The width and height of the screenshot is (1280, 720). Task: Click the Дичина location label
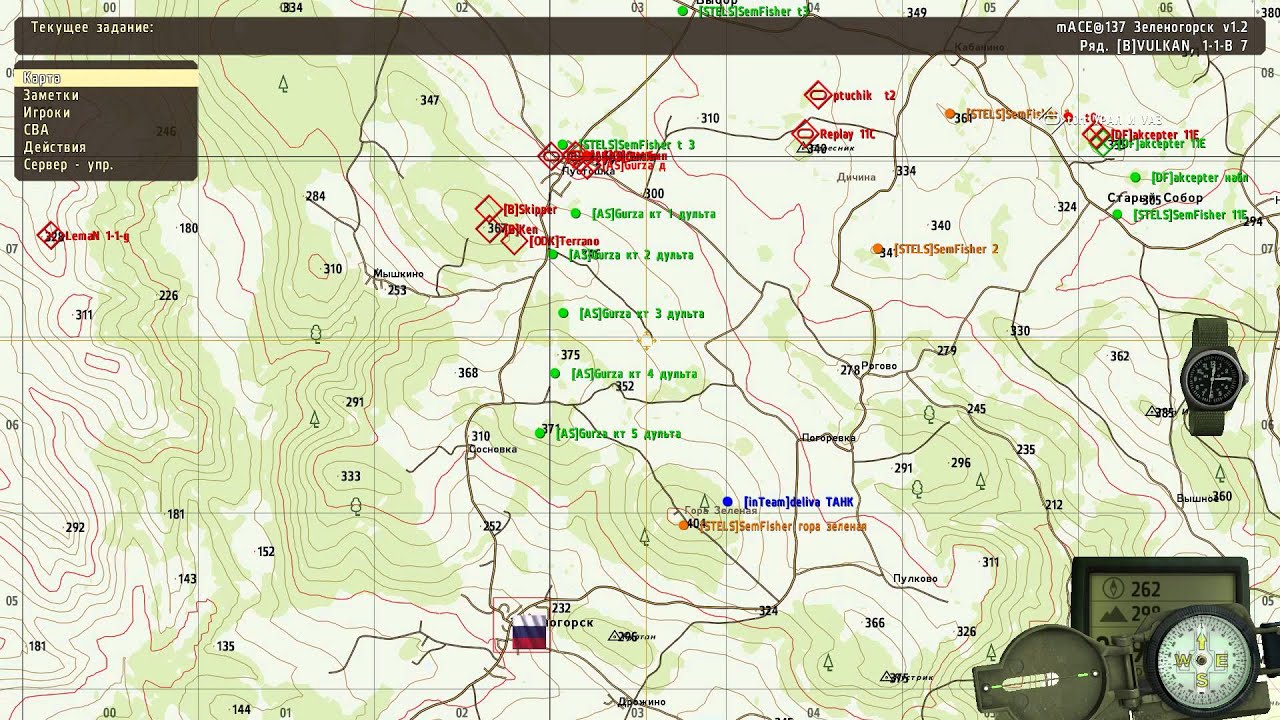pyautogui.click(x=856, y=177)
